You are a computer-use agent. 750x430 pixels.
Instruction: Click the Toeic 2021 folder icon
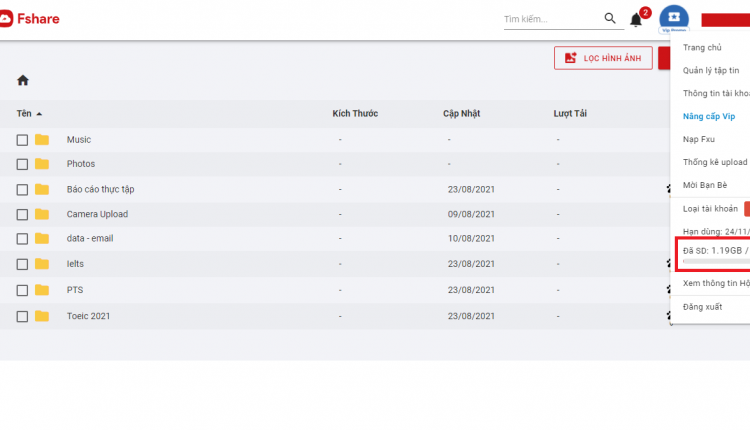click(42, 316)
